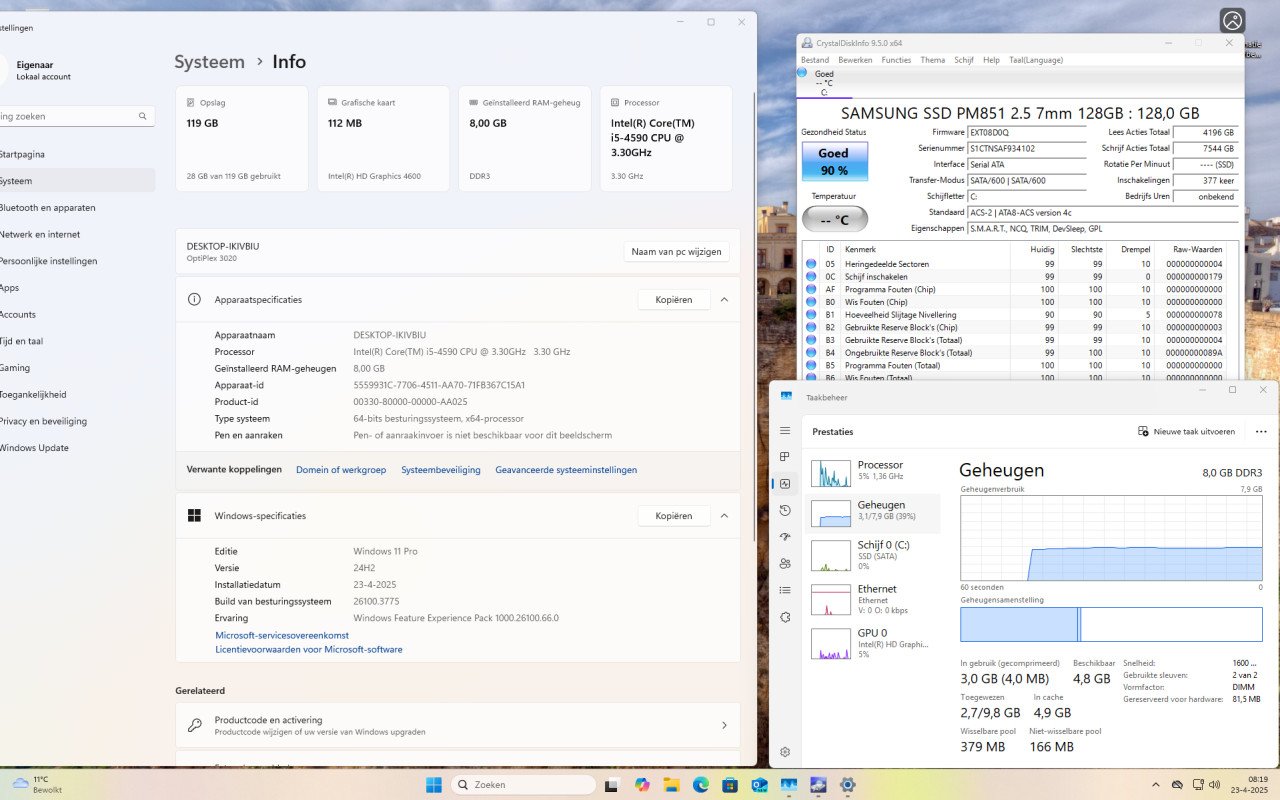Image resolution: width=1280 pixels, height=800 pixels.
Task: Open Productcode en activering chevron
Action: click(x=724, y=725)
